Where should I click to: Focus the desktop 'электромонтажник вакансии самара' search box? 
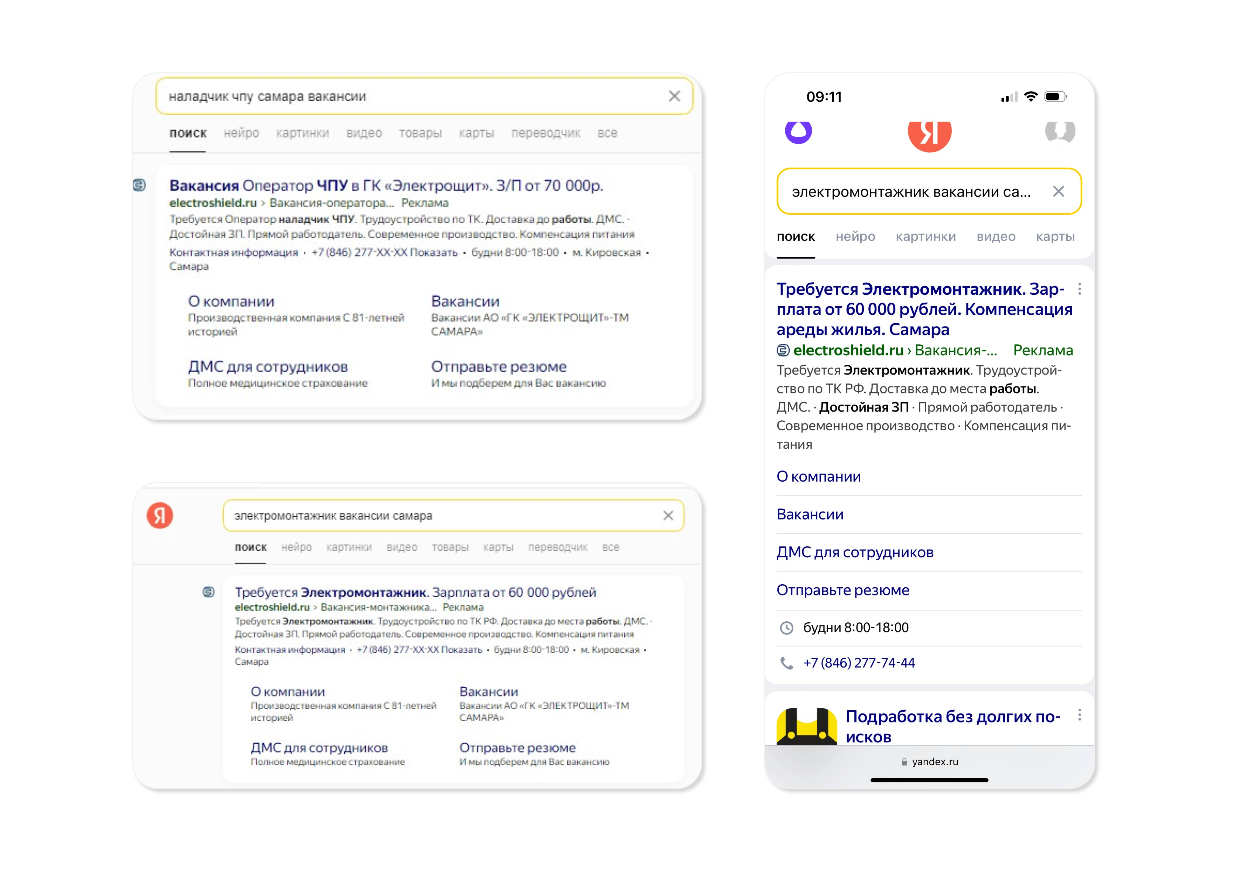[453, 515]
